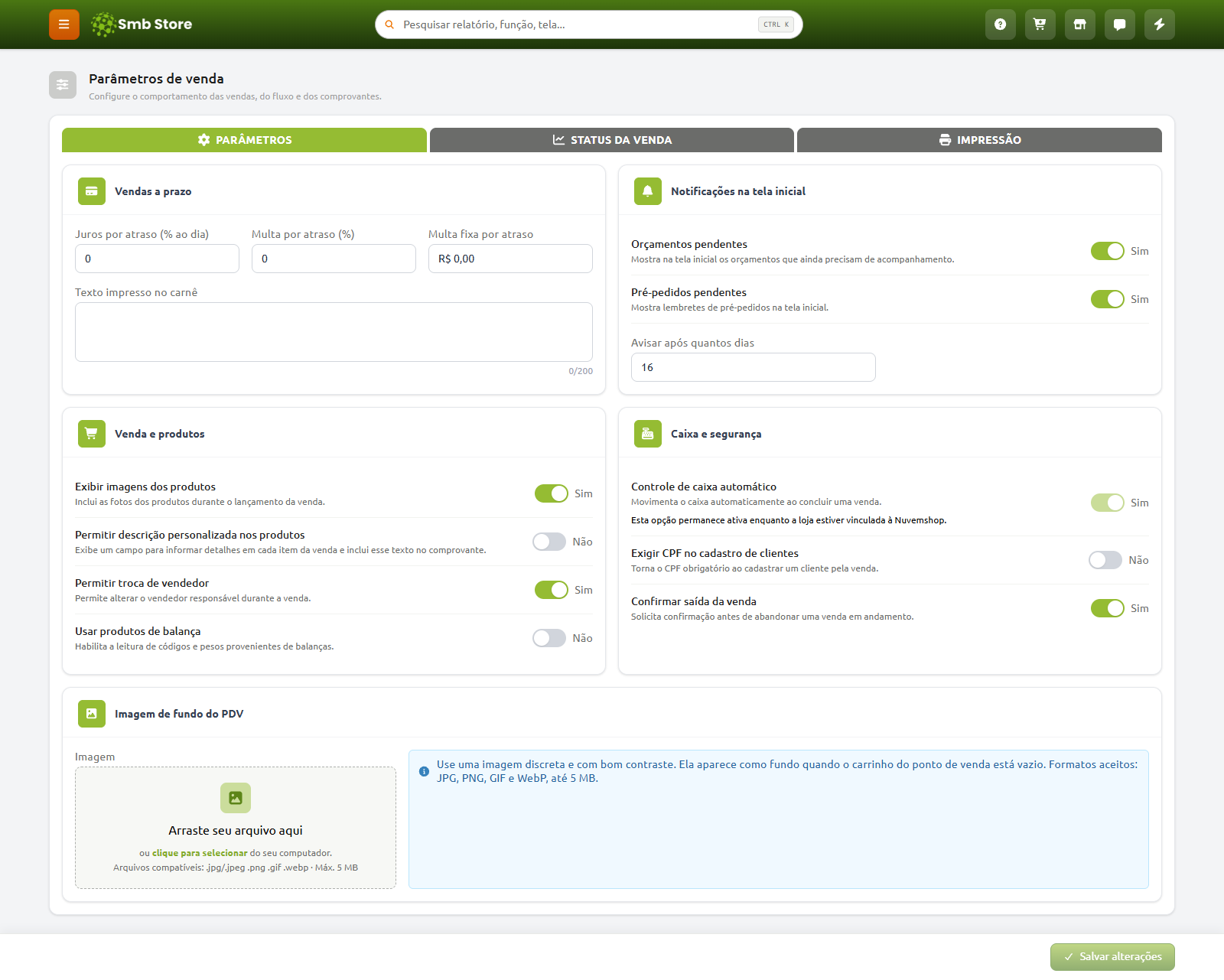Click the Parâmetros de venda sliders icon
Viewport: 1224px width, 980px height.
63,85
